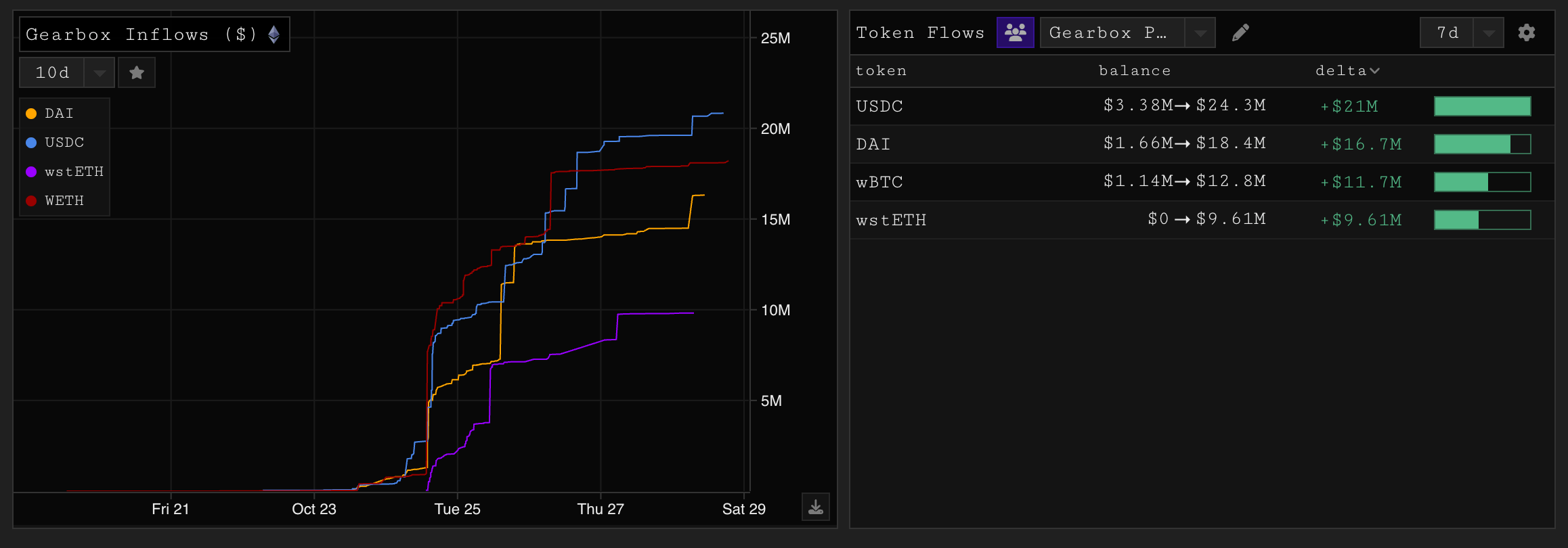The height and width of the screenshot is (548, 1568).
Task: Click the Gearbox P… entity selector text
Action: click(1108, 32)
